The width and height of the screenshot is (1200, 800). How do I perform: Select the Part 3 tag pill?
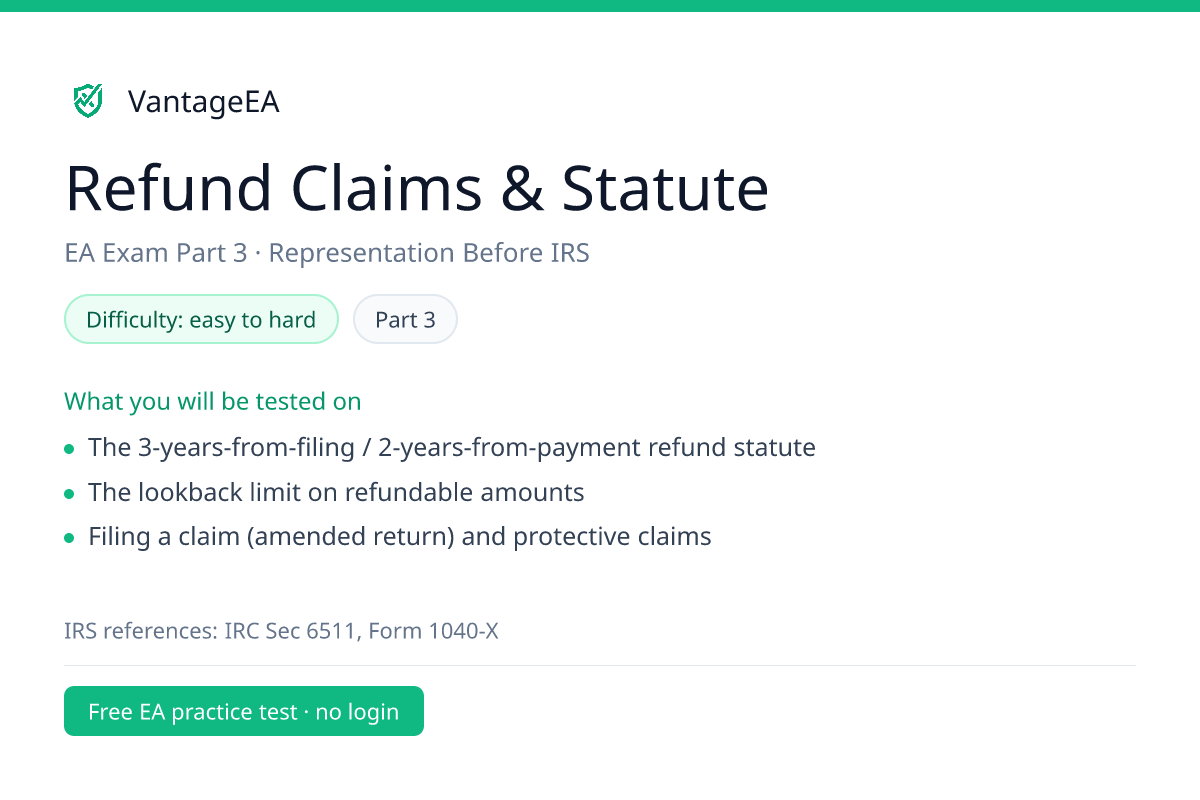pos(405,320)
